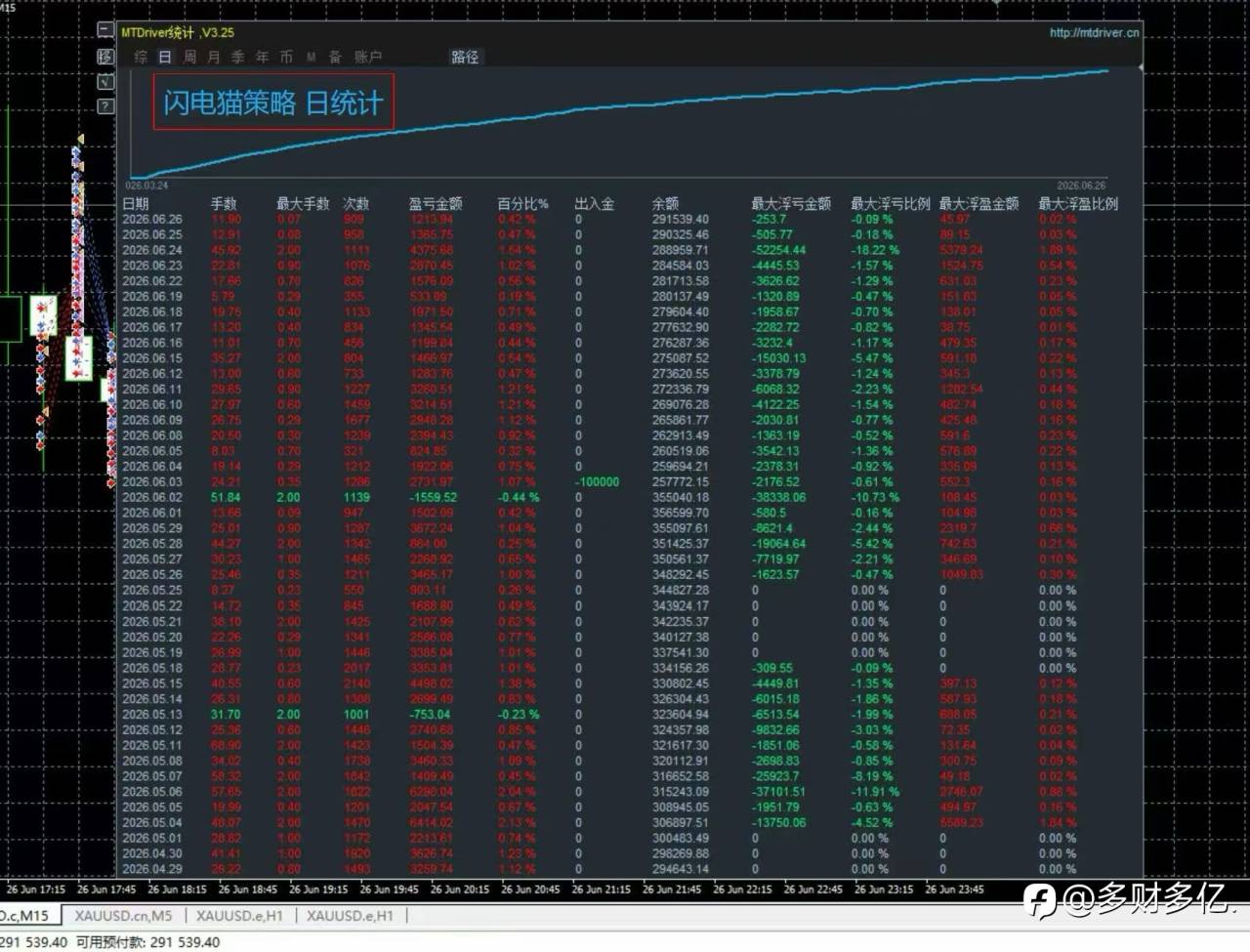
Task: Select the first XAUUSD.e,H1 chart tab
Action: coord(239,916)
